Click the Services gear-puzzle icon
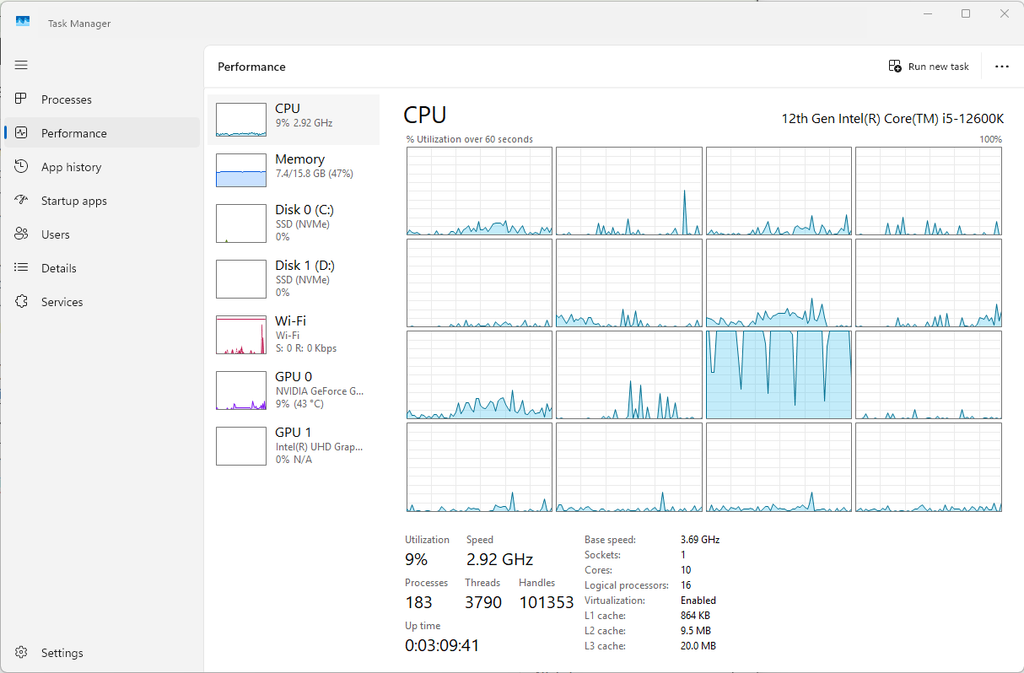This screenshot has height=673, width=1024. coord(21,301)
